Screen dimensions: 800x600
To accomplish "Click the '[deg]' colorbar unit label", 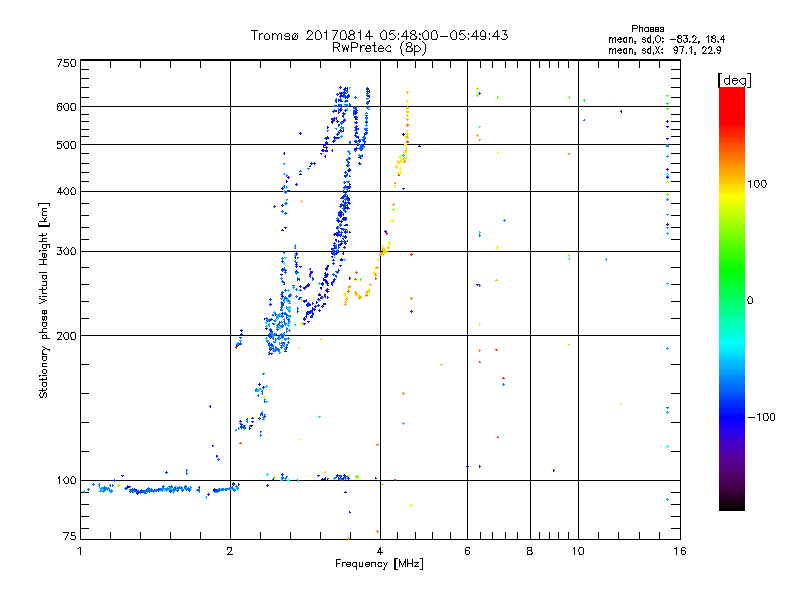I will point(734,80).
